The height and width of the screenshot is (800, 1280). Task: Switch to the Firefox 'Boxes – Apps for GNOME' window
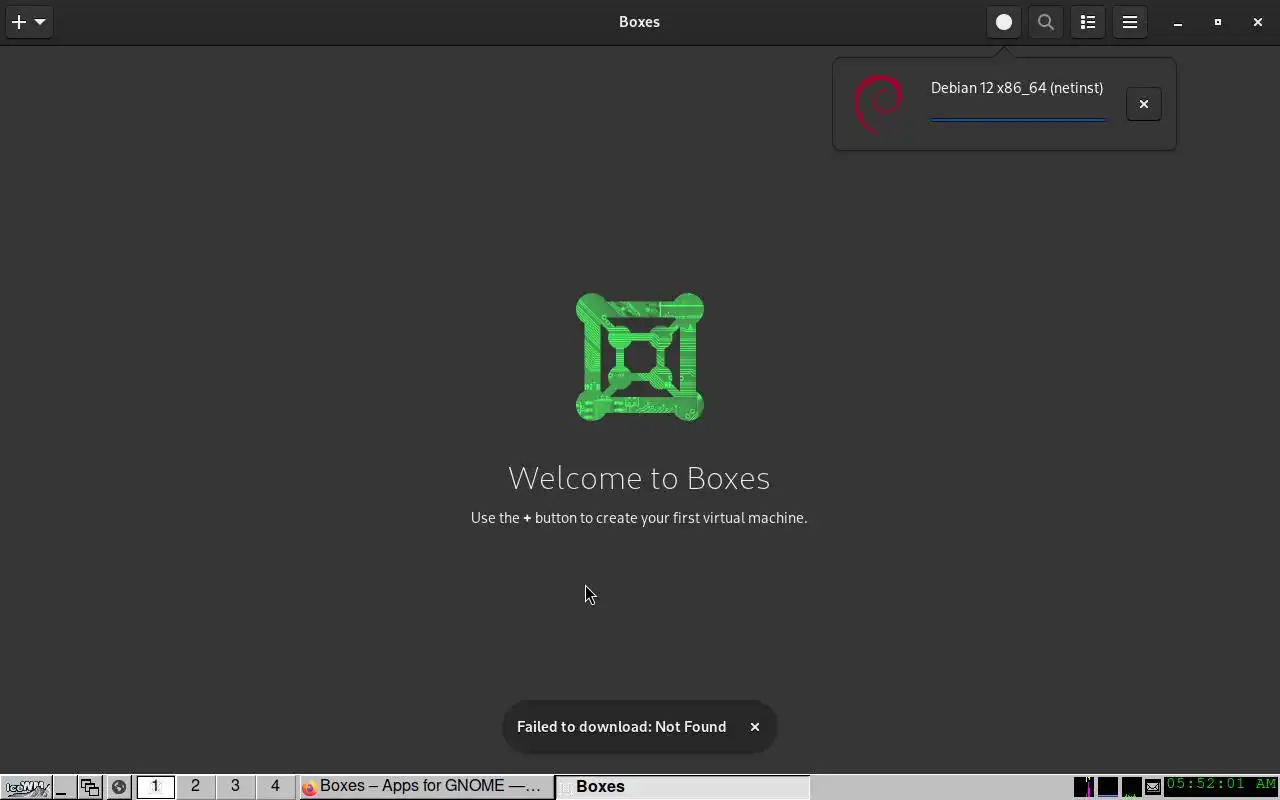coord(427,787)
